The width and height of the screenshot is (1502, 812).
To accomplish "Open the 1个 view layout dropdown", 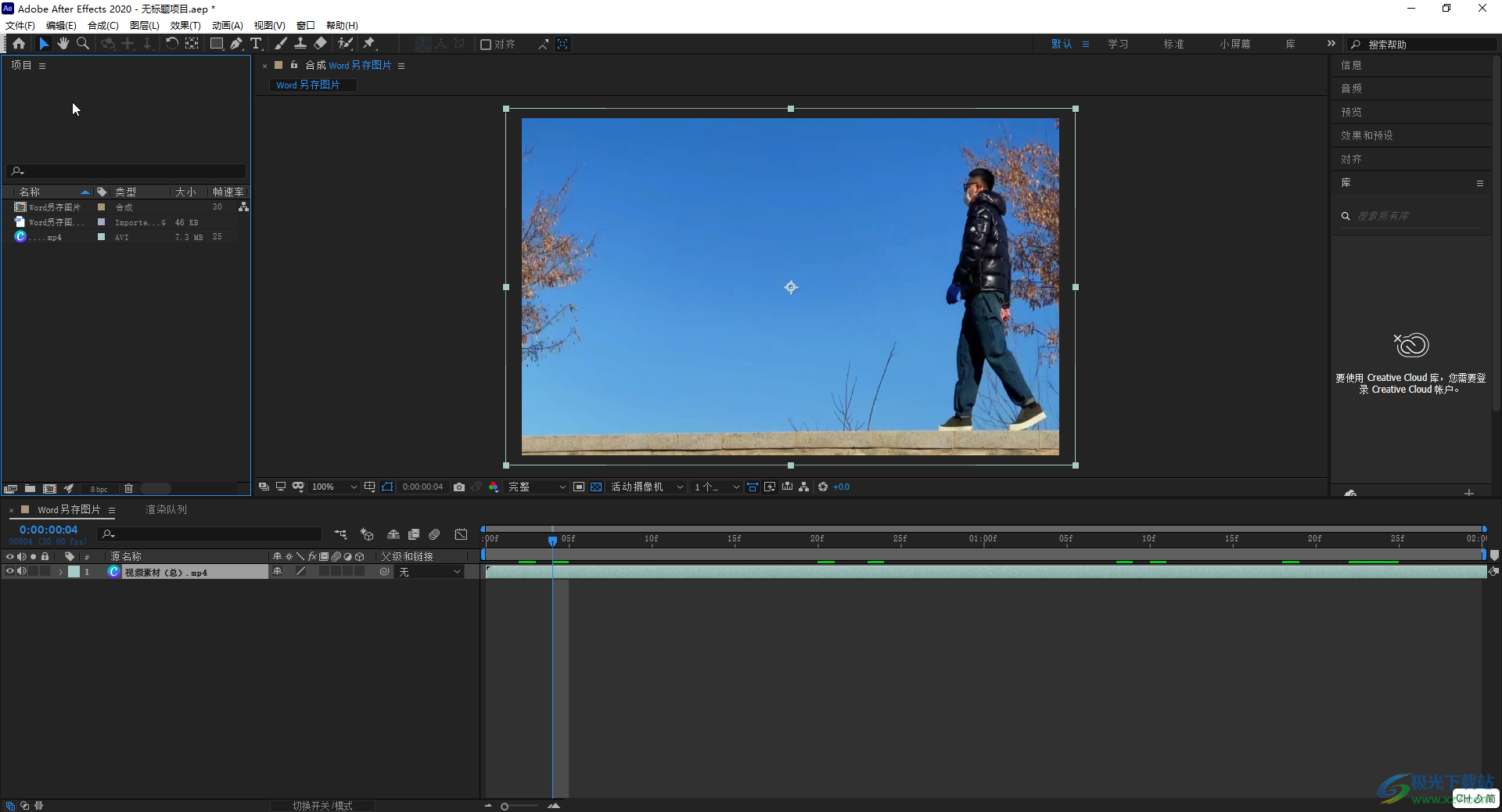I will (x=717, y=487).
